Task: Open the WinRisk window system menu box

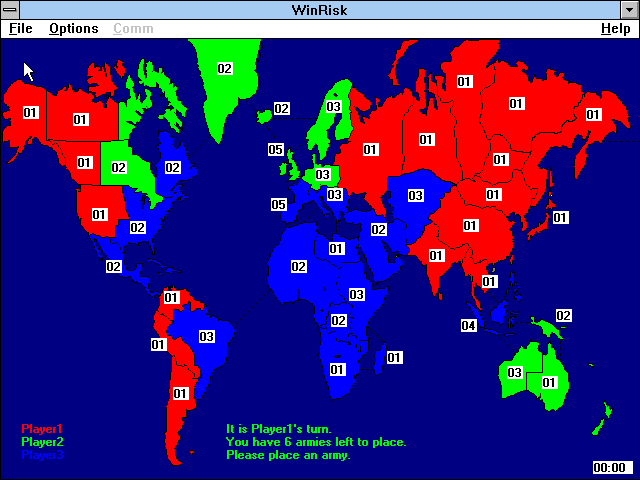Action: click(10, 10)
